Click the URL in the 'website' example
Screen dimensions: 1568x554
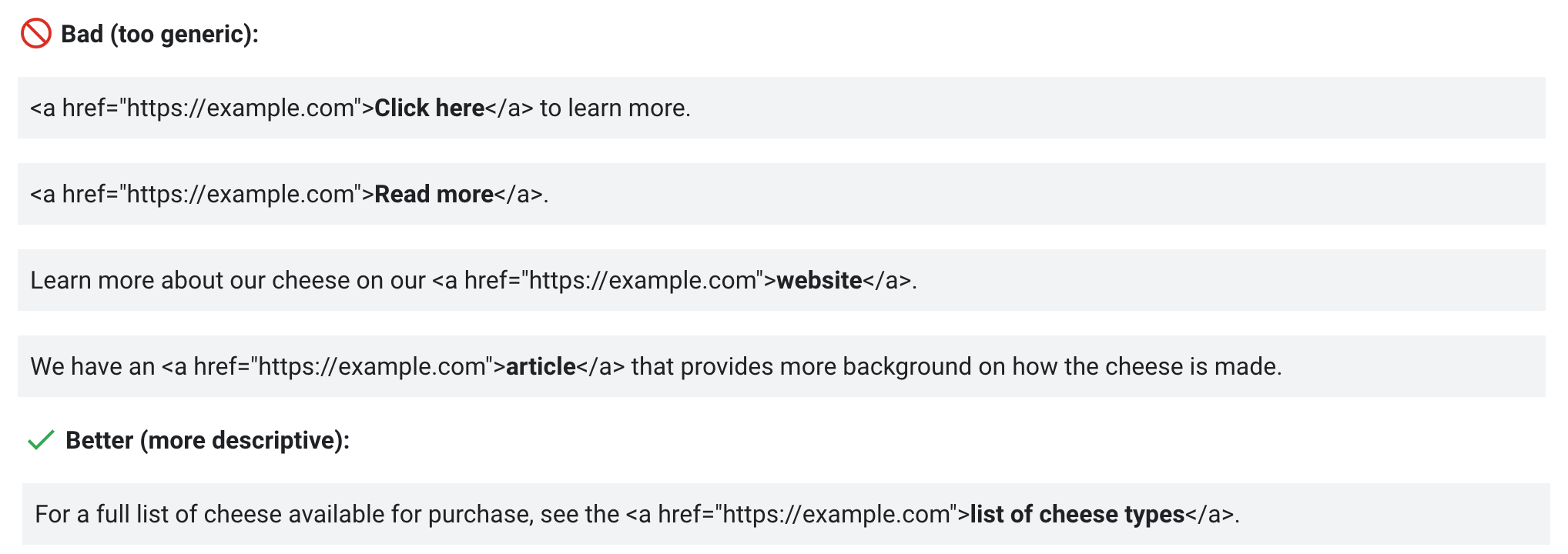pos(642,280)
